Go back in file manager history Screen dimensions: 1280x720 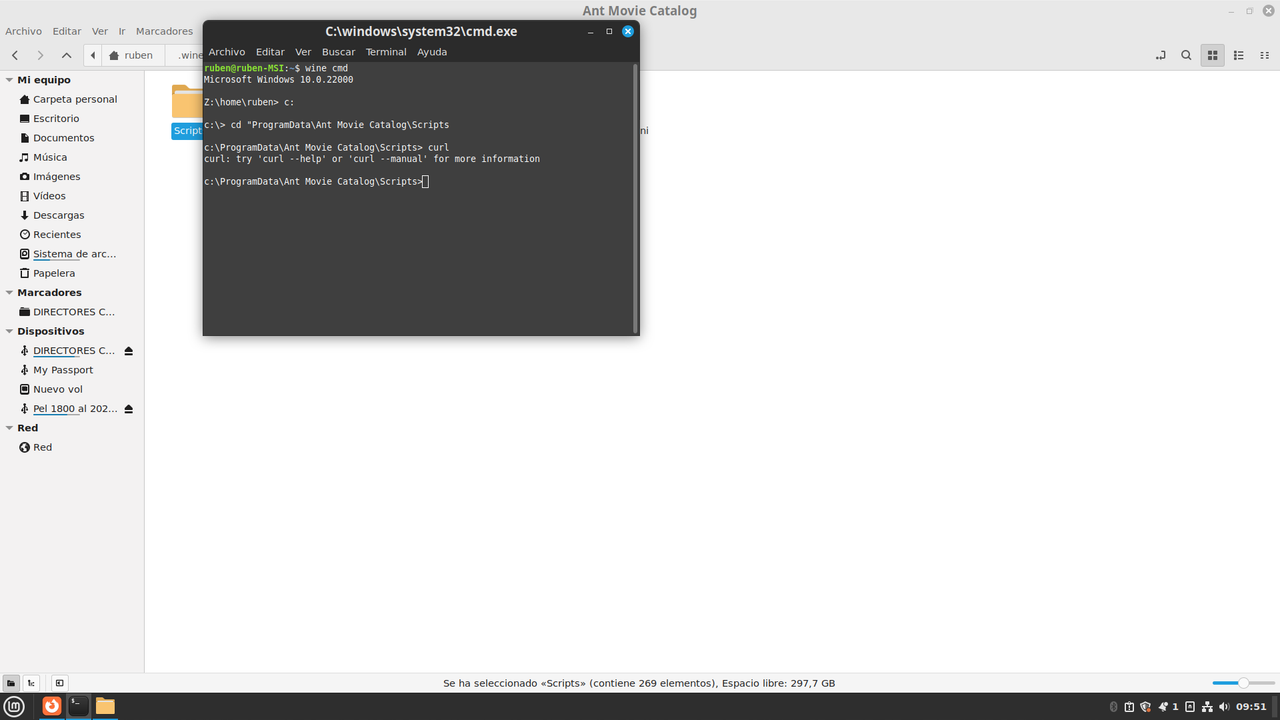(x=15, y=55)
